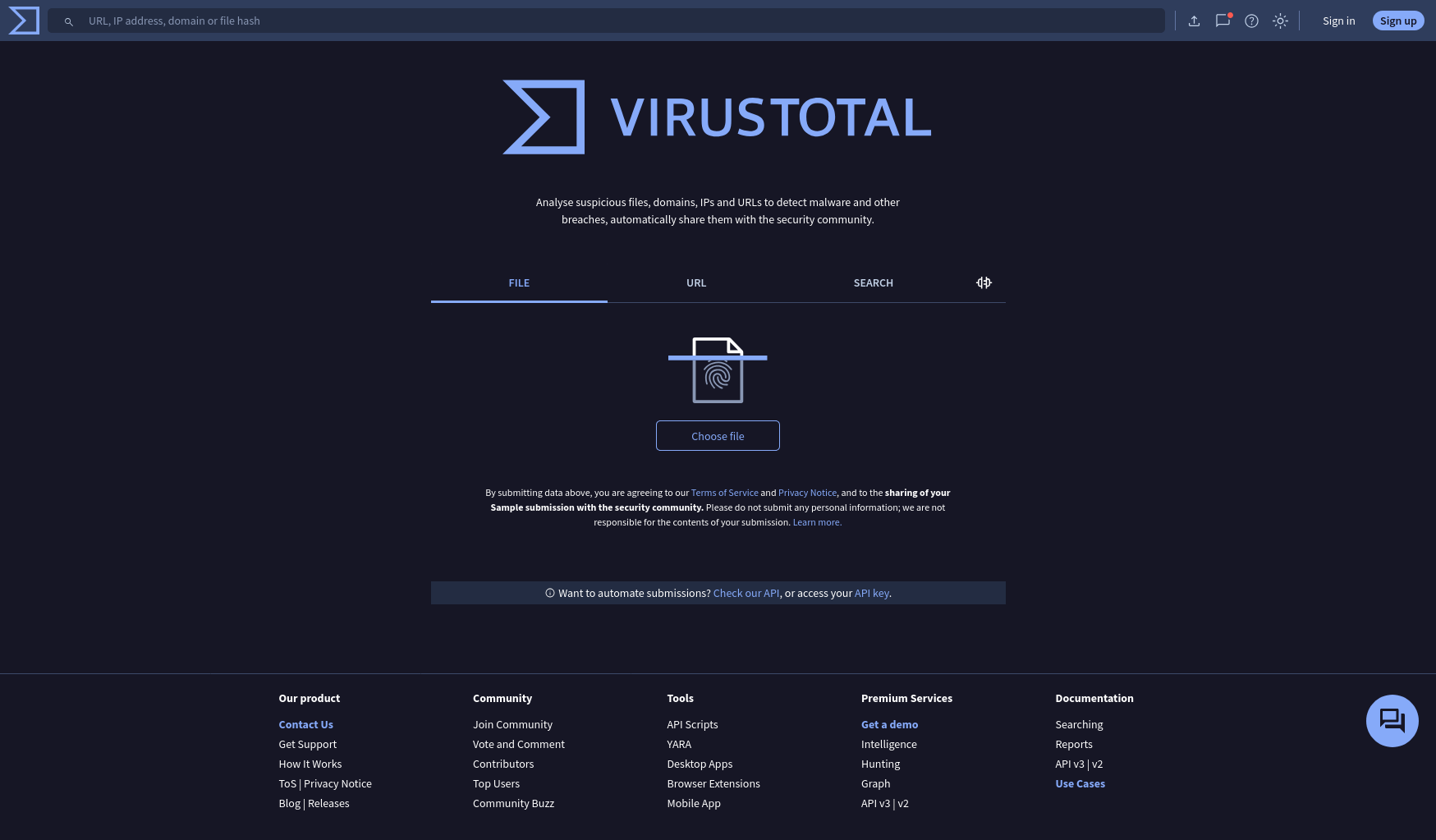Open the YARA link

click(x=679, y=744)
